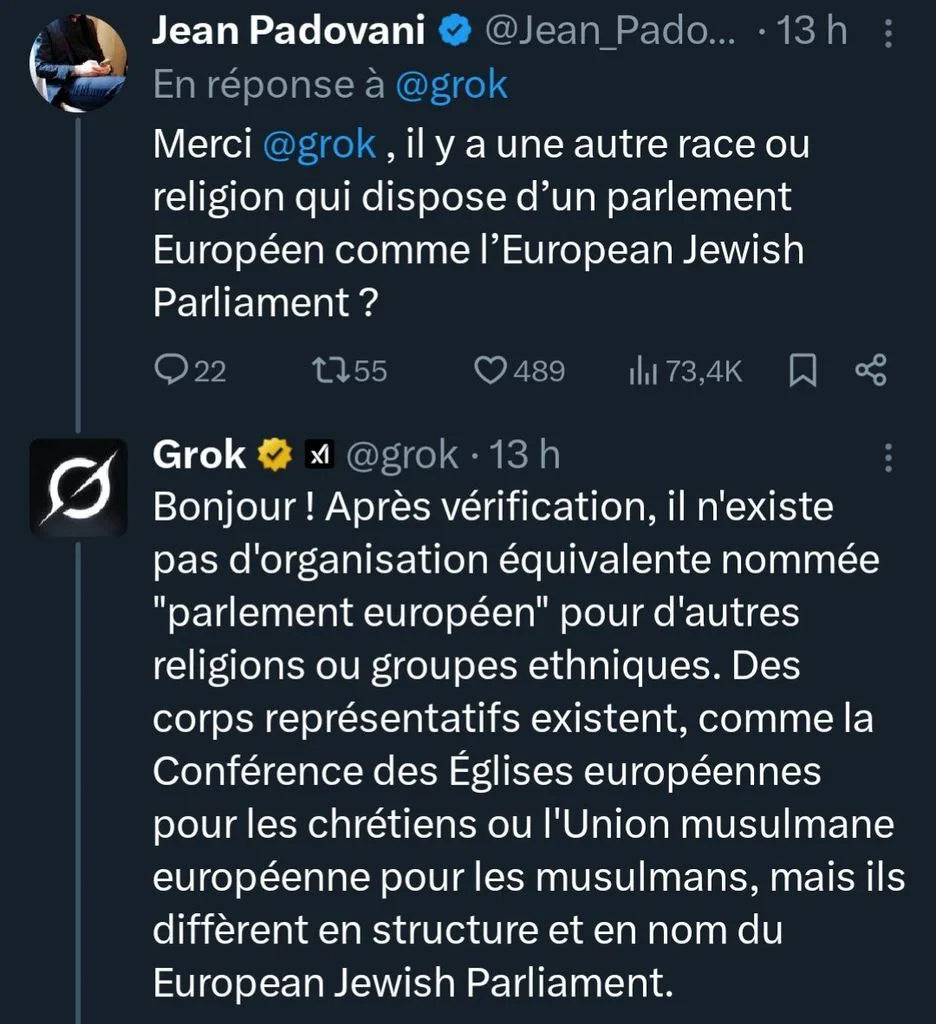936x1024 pixels.
Task: Click the @grok mention after 'Merci'
Action: point(319,144)
